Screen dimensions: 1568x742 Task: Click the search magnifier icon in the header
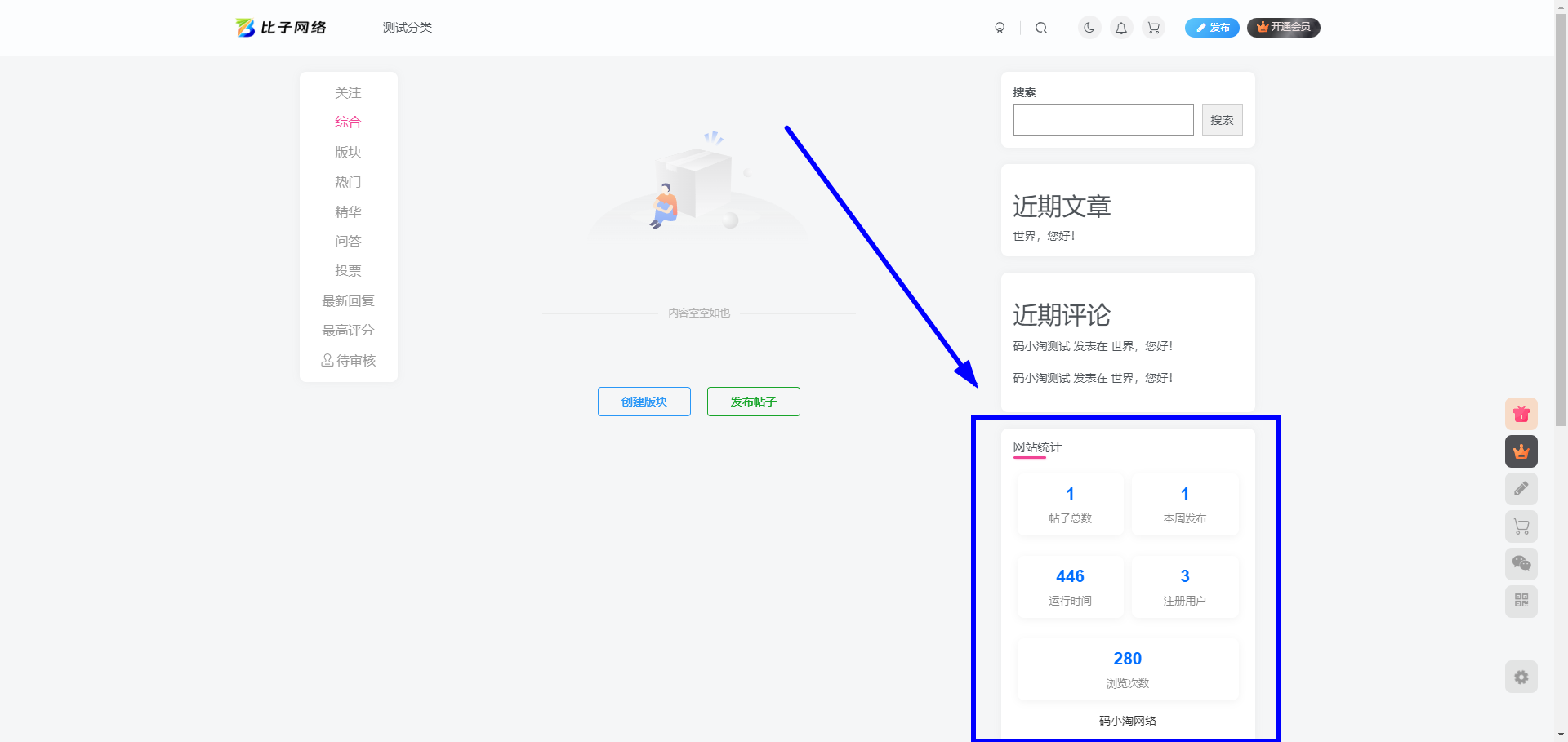pos(1041,27)
